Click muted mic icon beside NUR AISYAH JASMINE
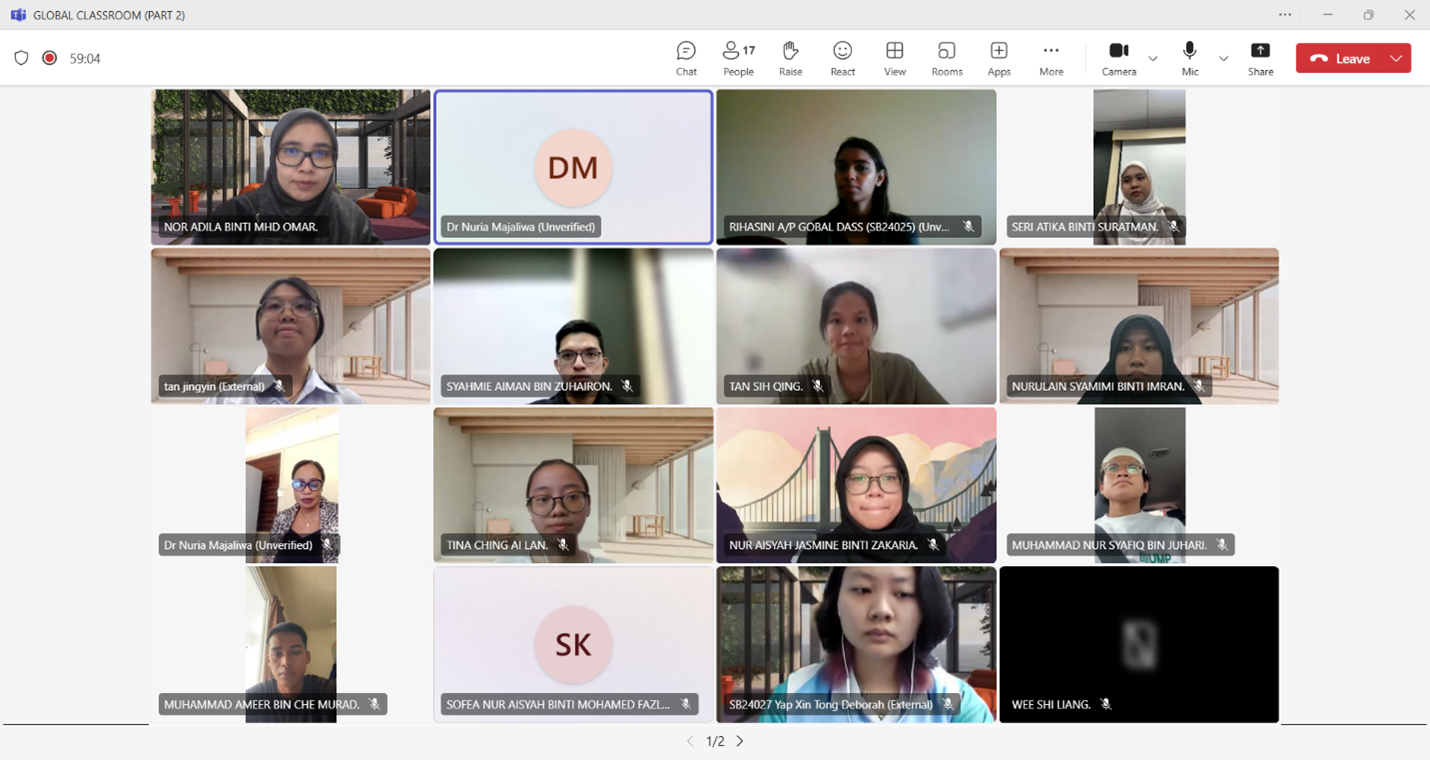1430x760 pixels. coord(932,545)
